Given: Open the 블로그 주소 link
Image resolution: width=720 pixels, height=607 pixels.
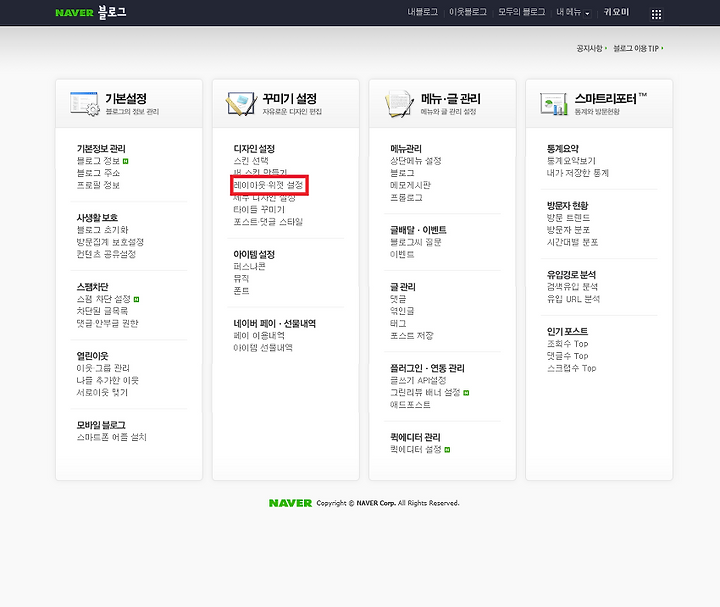Looking at the screenshot, I should (98, 173).
